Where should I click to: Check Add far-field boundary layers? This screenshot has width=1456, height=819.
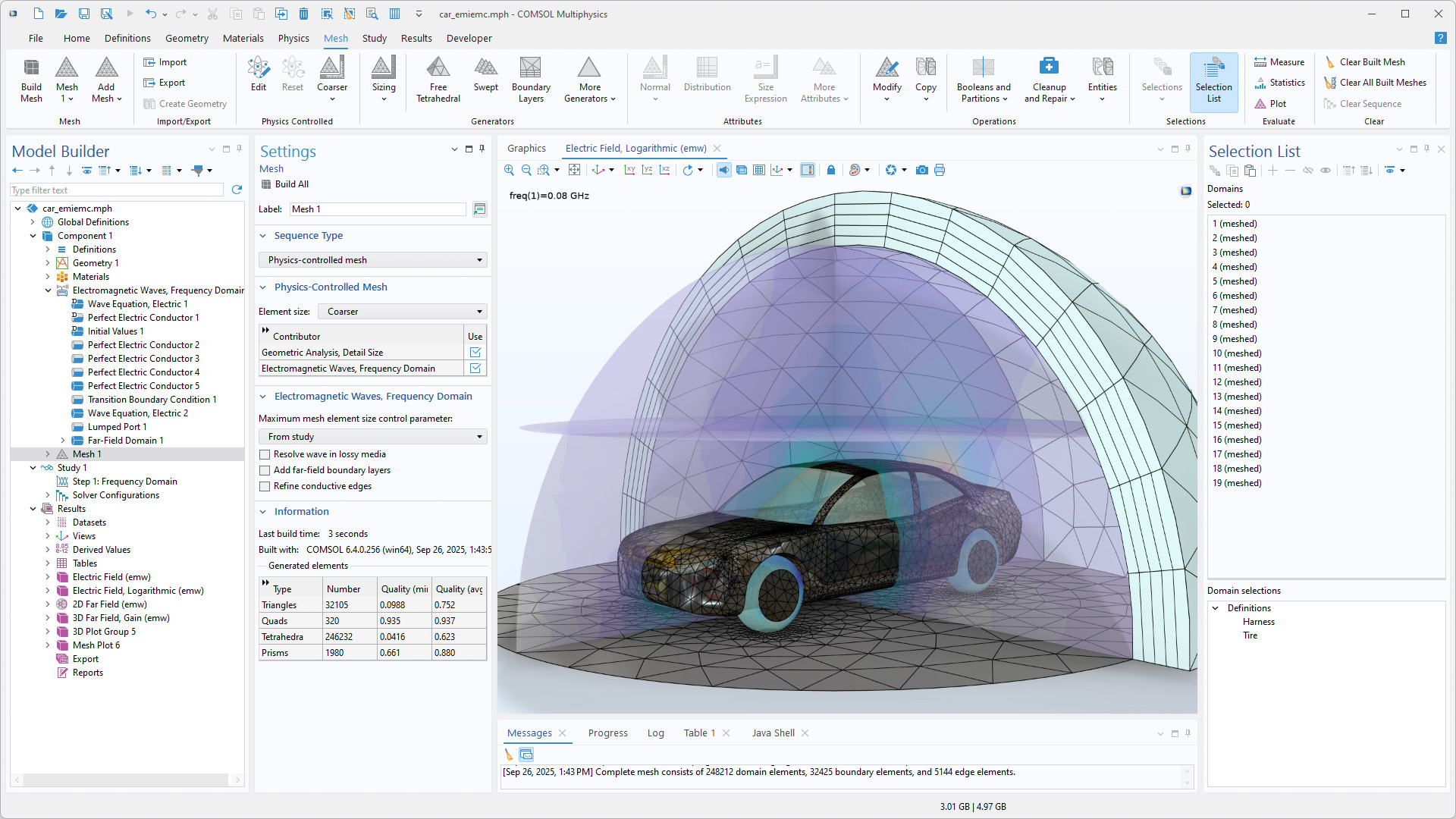click(x=265, y=470)
